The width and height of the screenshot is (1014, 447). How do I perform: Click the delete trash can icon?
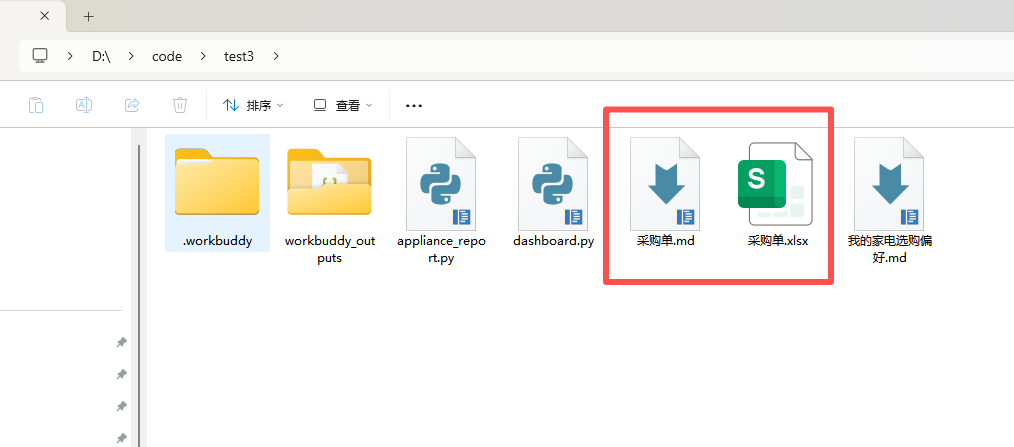tap(180, 105)
